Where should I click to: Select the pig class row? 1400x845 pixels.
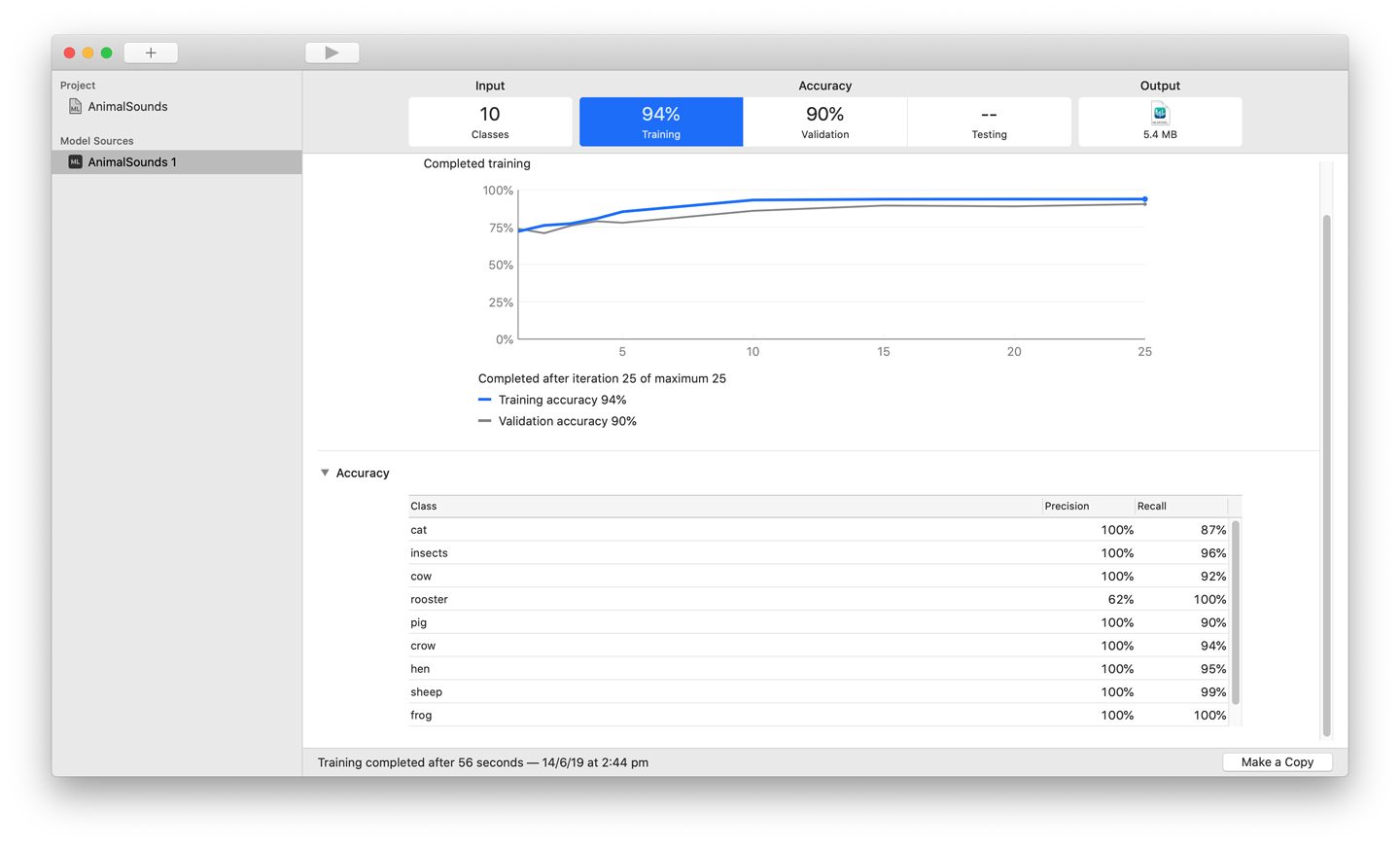820,622
